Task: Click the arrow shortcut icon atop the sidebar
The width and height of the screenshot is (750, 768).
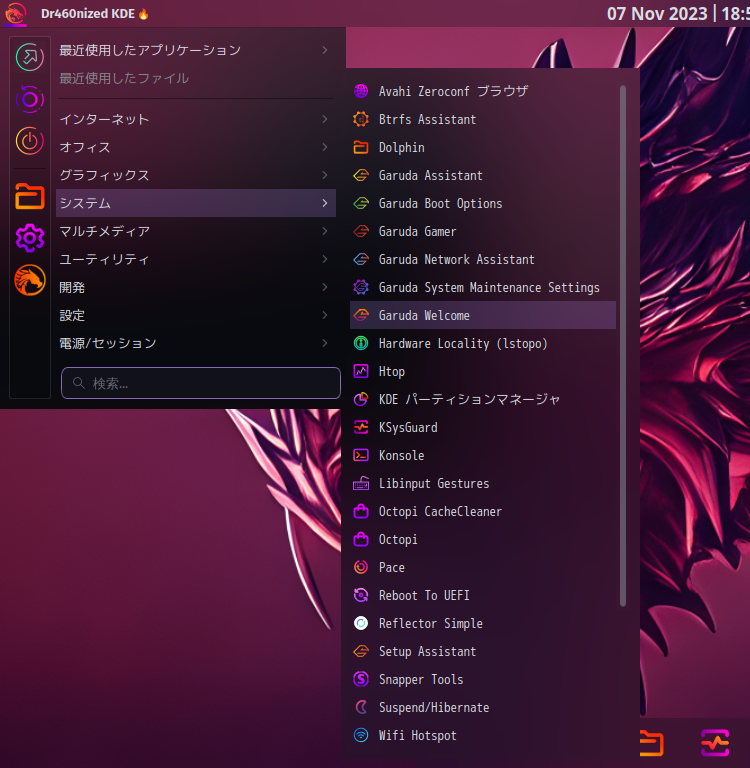Action: [x=30, y=57]
